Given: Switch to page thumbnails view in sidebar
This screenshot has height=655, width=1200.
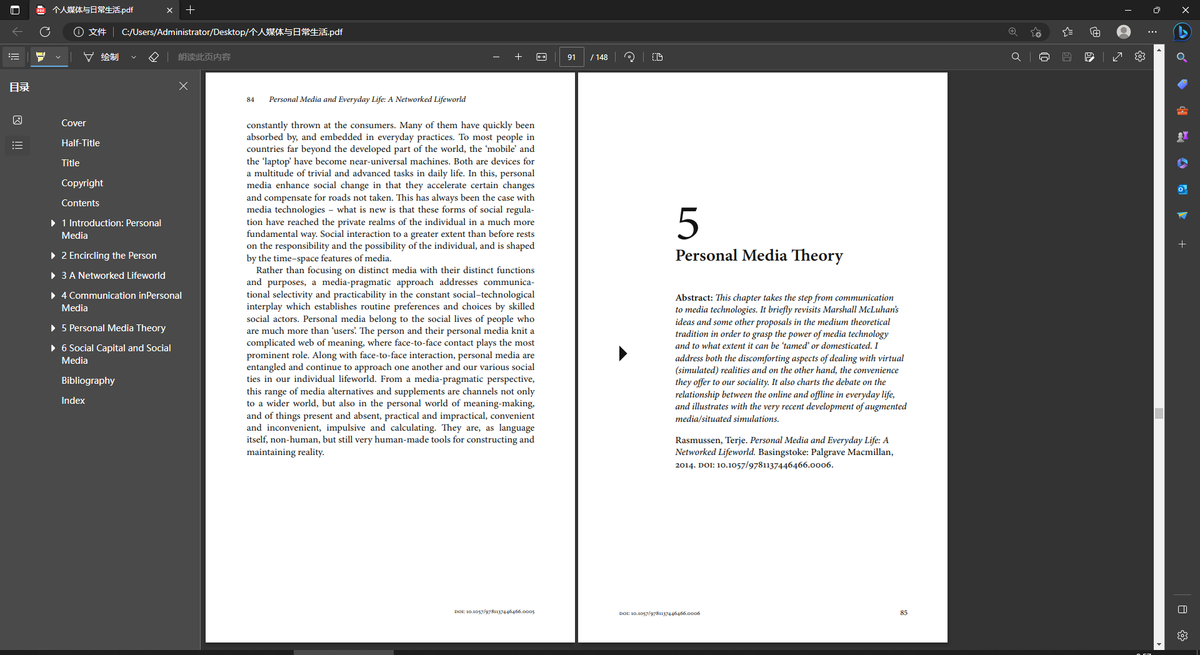Looking at the screenshot, I should tap(17, 120).
